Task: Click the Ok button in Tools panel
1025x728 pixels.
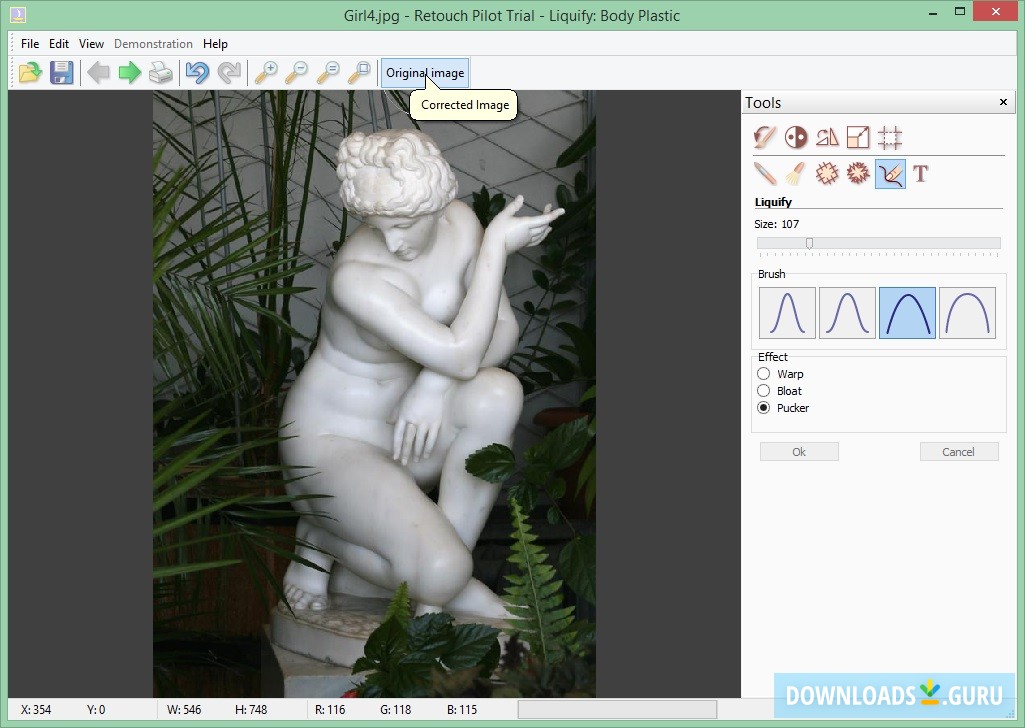Action: (799, 452)
